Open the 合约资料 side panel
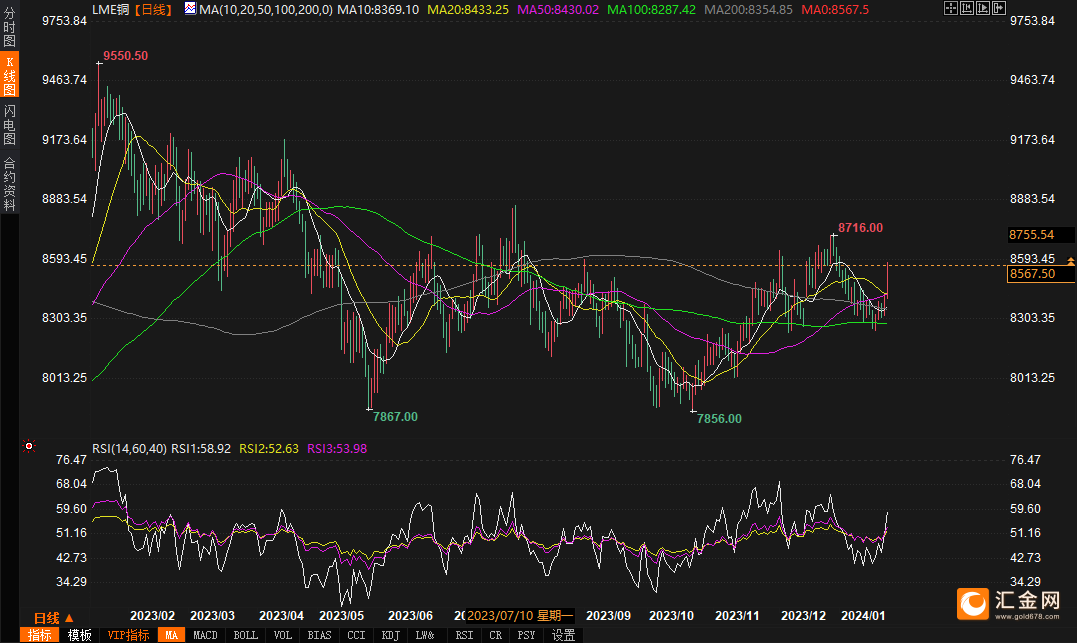This screenshot has width=1077, height=643. tap(9, 183)
